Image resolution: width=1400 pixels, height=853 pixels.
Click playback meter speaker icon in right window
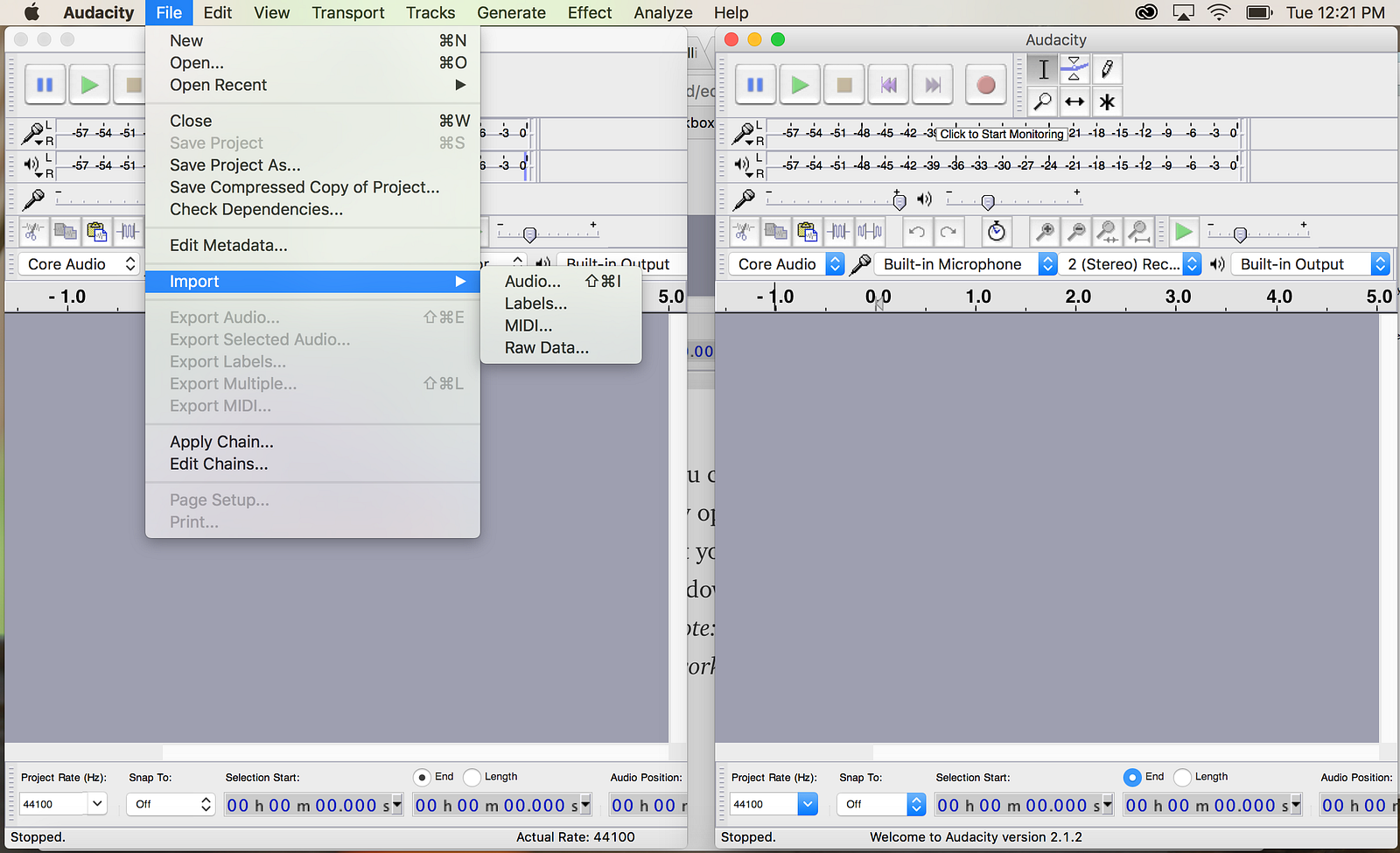(743, 164)
